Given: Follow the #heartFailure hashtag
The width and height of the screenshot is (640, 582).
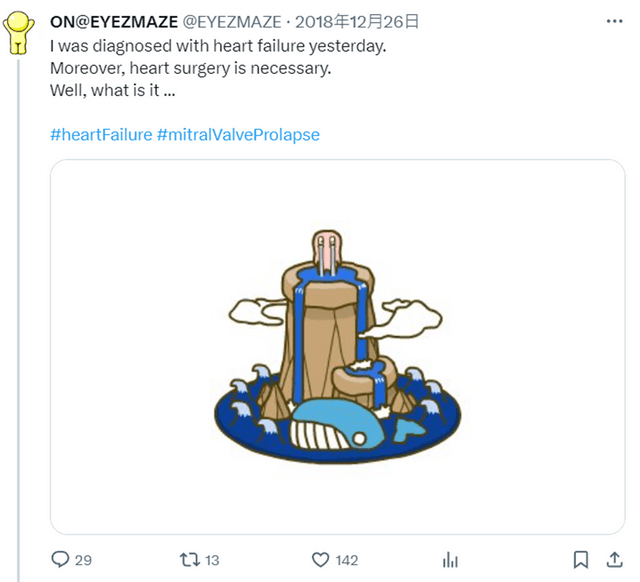Looking at the screenshot, I should 100,133.
